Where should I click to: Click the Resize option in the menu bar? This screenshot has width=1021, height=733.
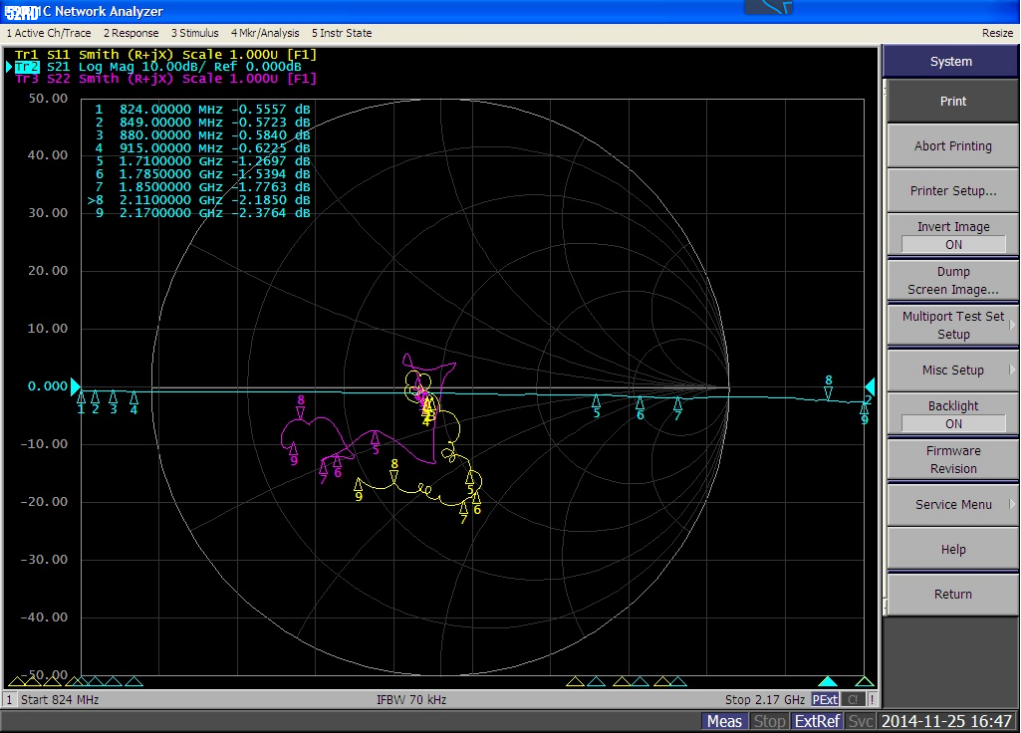(x=997, y=33)
